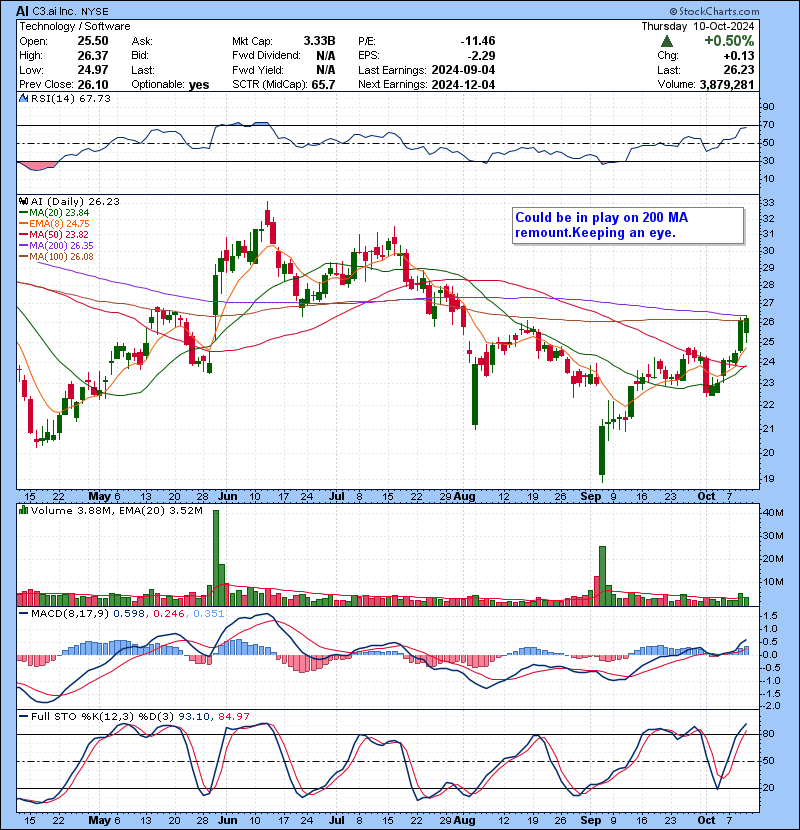
Task: Click the MACD value 0.598
Action: pyautogui.click(x=130, y=614)
